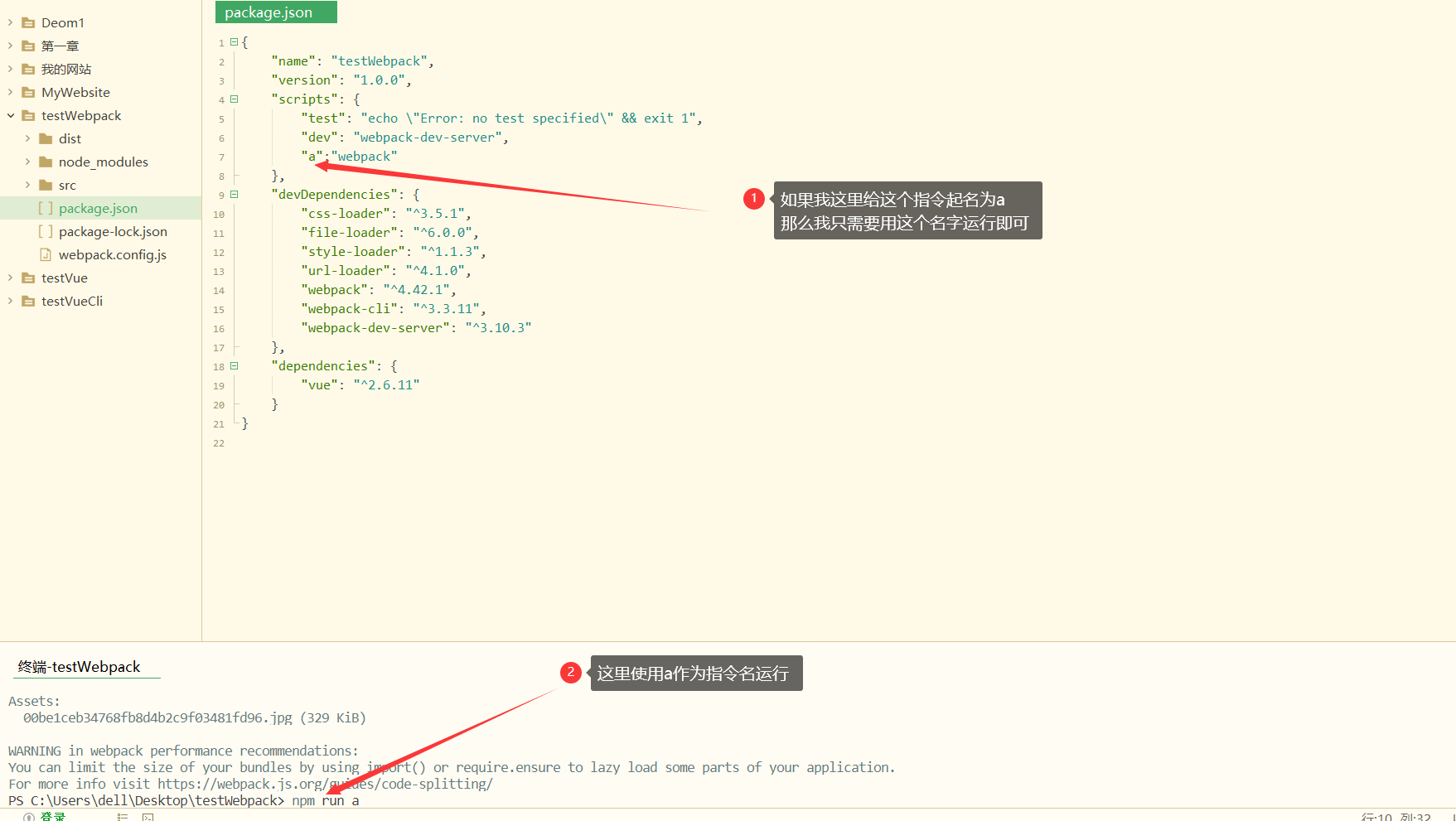Select the src folder label
This screenshot has height=821, width=1456.
[67, 186]
